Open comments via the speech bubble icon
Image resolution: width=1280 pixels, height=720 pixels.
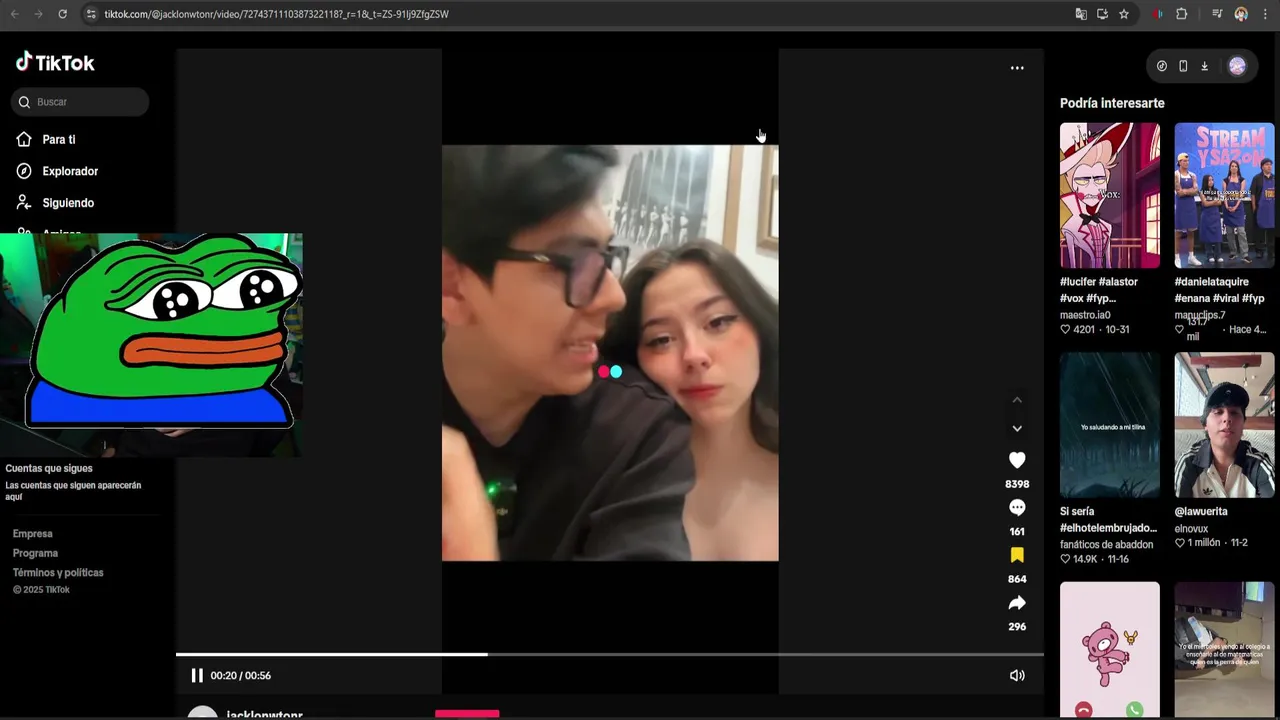(x=1017, y=508)
